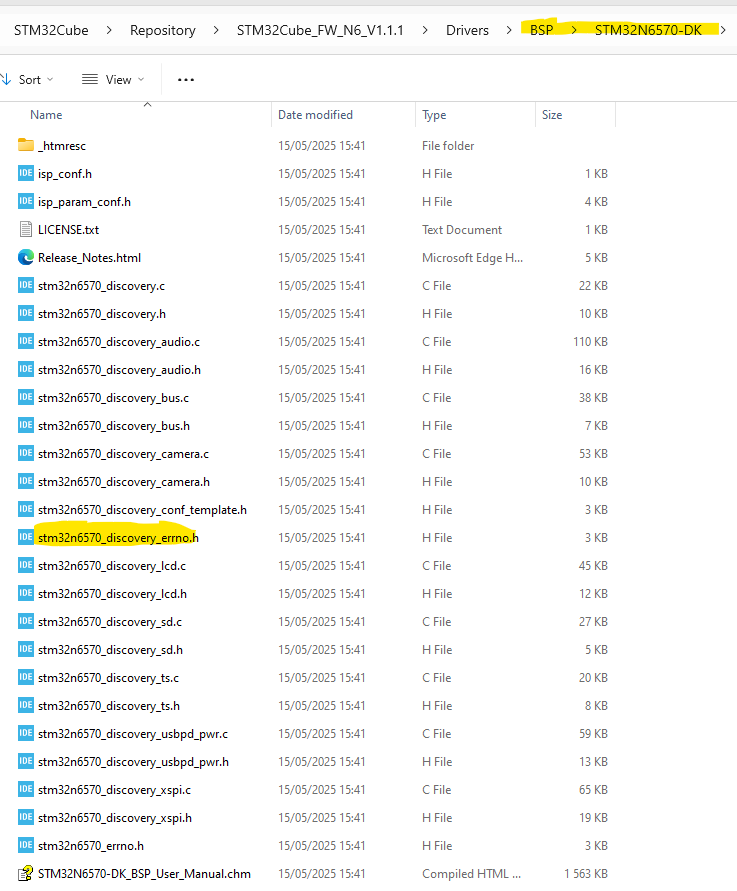
Task: Click the stm32n6570_discovery_camera.h file icon
Action: coord(26,481)
